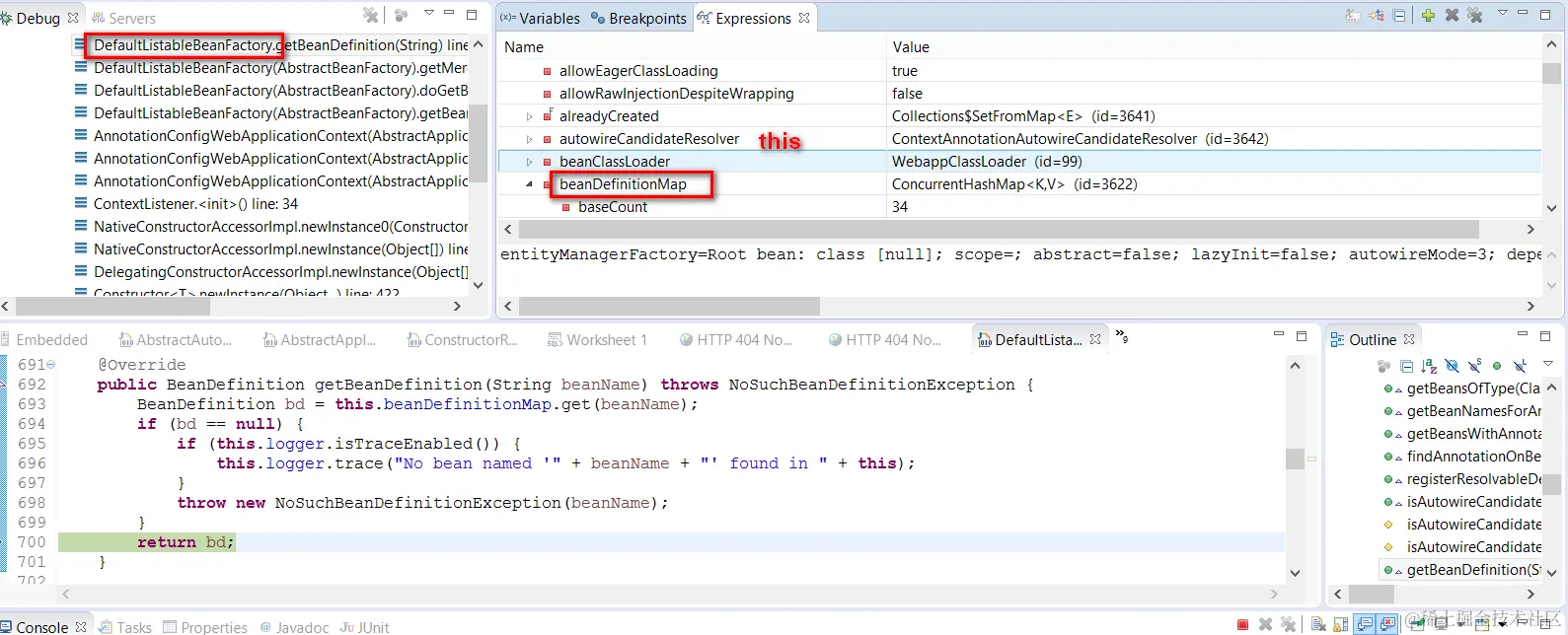Open the Worksheet 1 editor tab
Viewport: 1568px width, 635px height.
coord(597,340)
